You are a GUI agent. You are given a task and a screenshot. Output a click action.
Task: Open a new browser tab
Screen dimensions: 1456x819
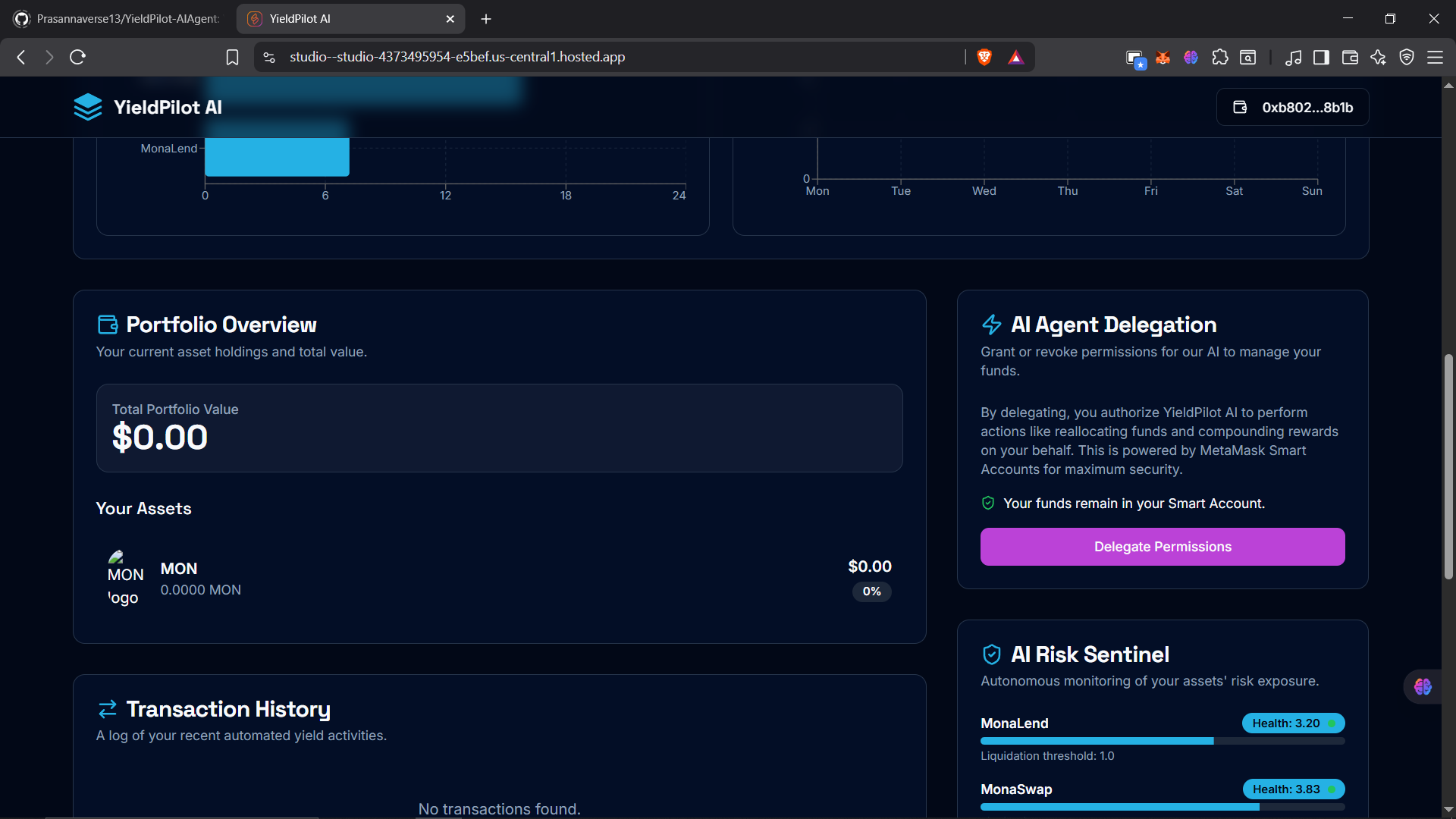click(x=486, y=19)
